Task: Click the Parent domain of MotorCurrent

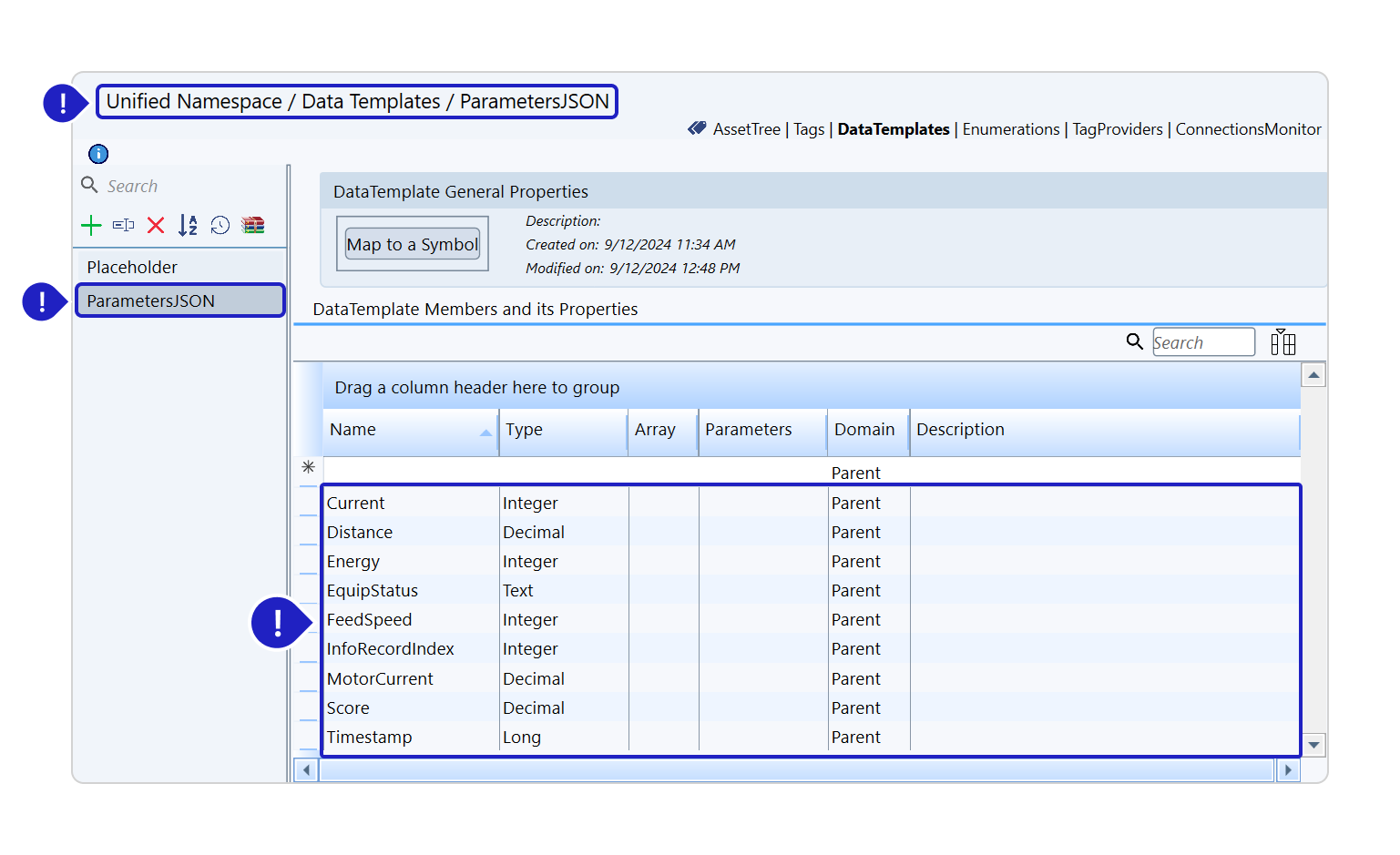Action: point(855,679)
